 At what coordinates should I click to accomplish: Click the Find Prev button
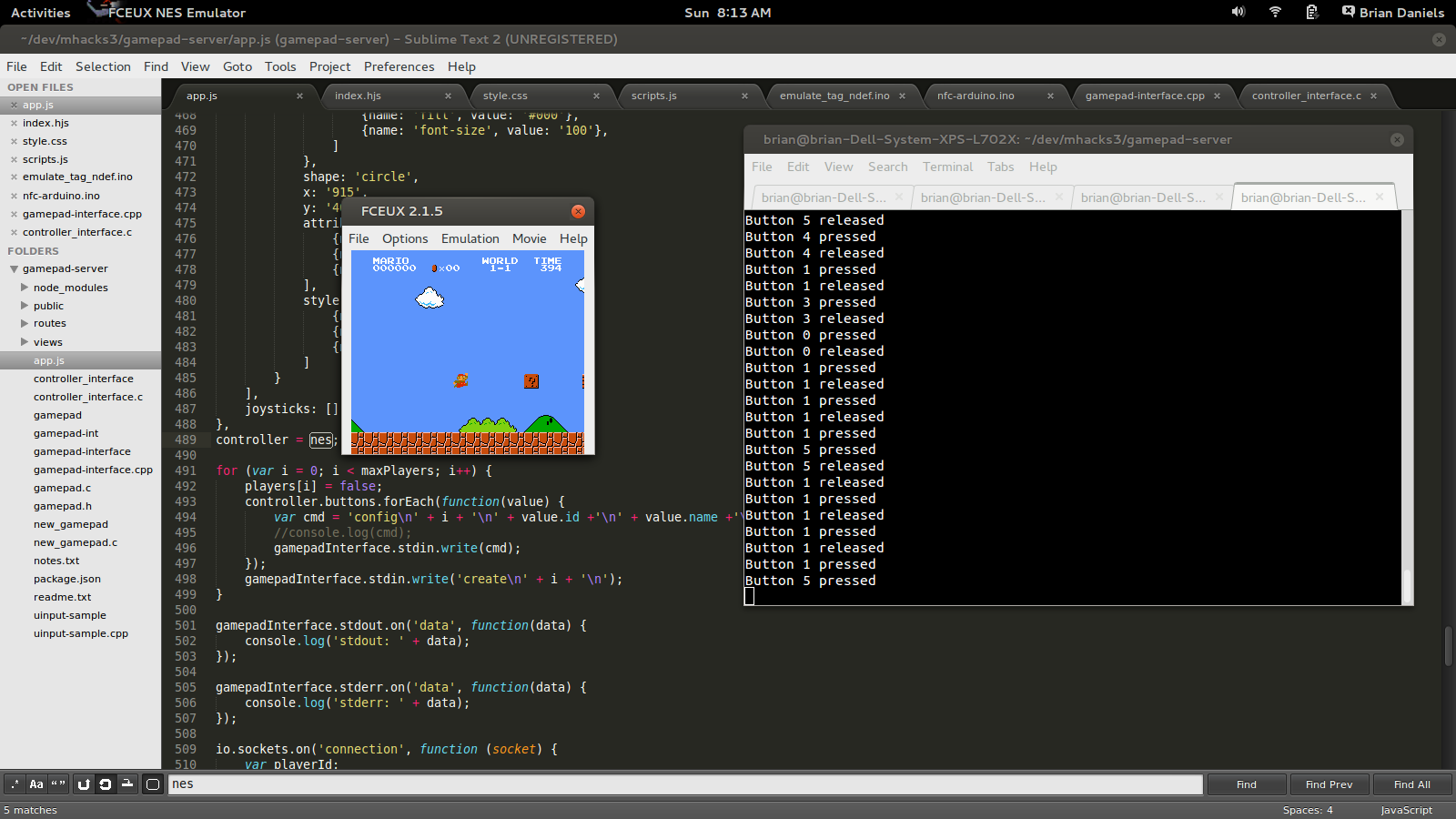[1329, 784]
